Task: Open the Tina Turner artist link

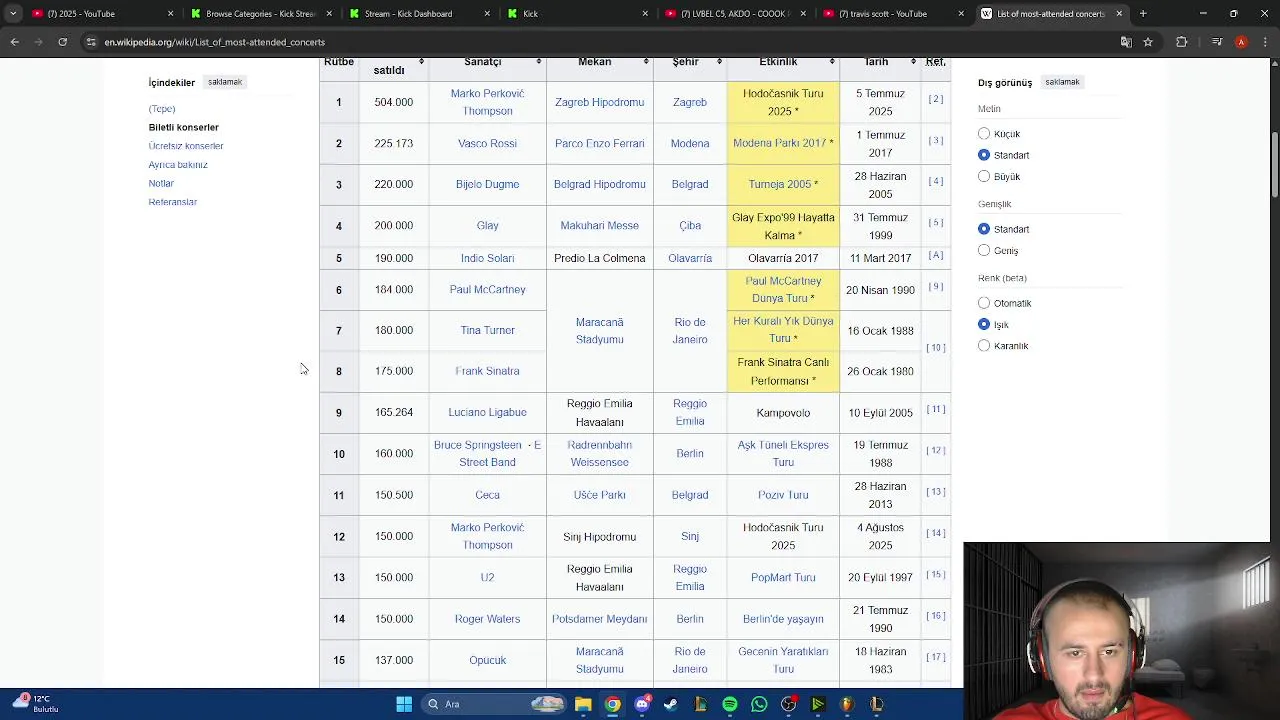Action: [x=487, y=330]
